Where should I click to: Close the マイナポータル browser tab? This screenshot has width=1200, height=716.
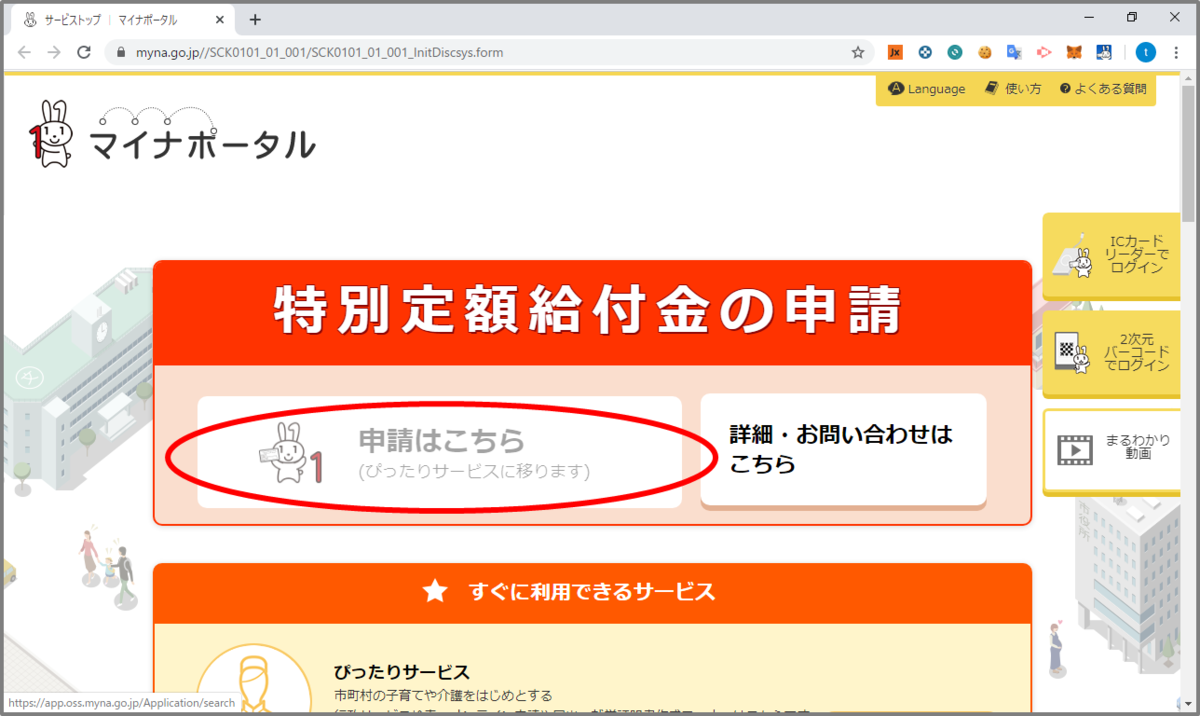click(x=220, y=19)
